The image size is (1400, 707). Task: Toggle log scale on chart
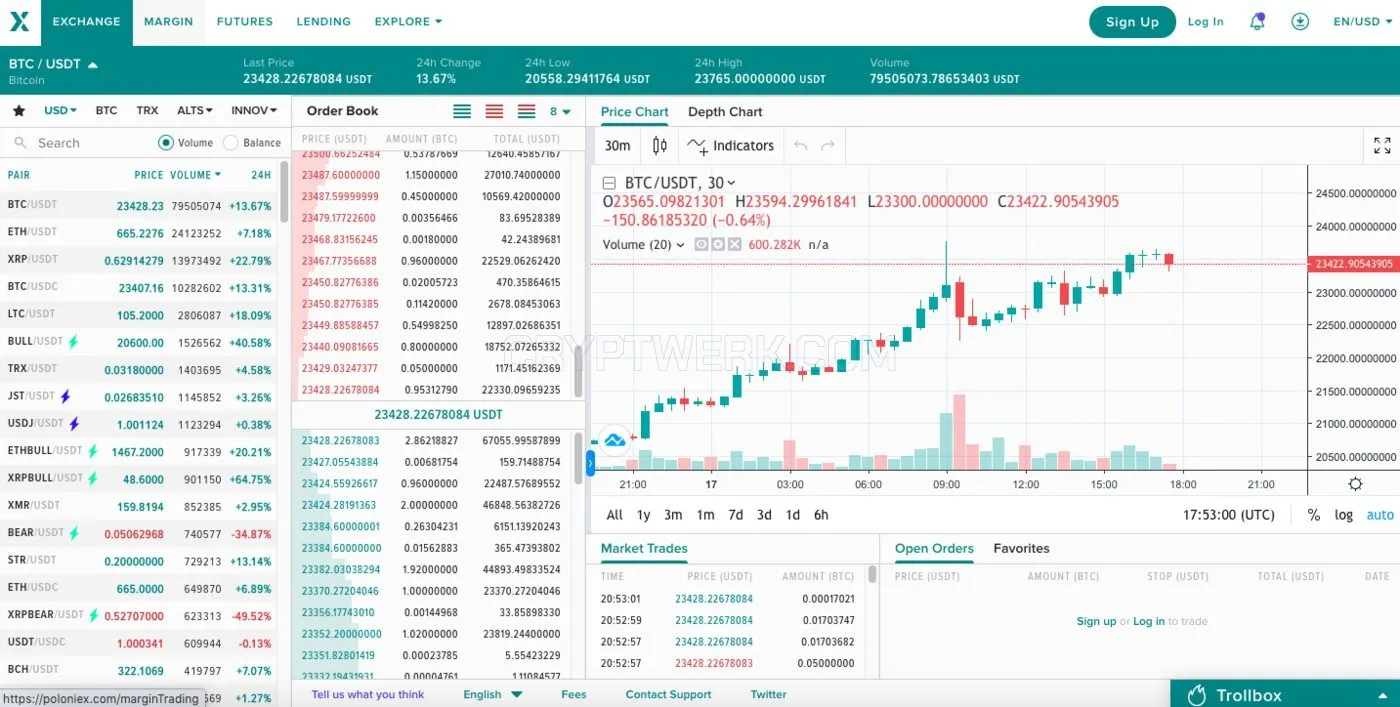(x=1343, y=515)
